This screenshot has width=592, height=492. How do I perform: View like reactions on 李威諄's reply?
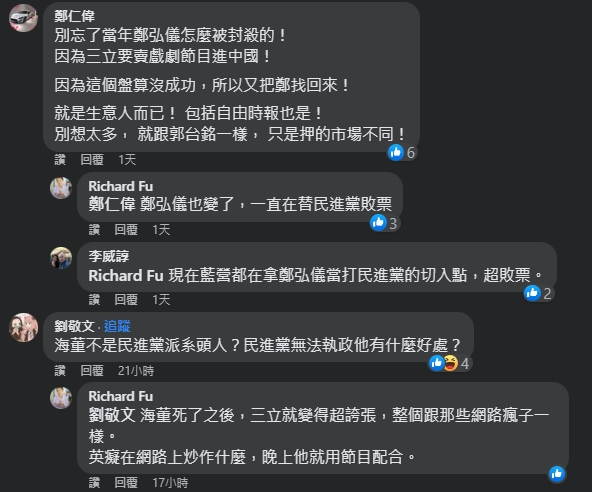pyautogui.click(x=532, y=293)
